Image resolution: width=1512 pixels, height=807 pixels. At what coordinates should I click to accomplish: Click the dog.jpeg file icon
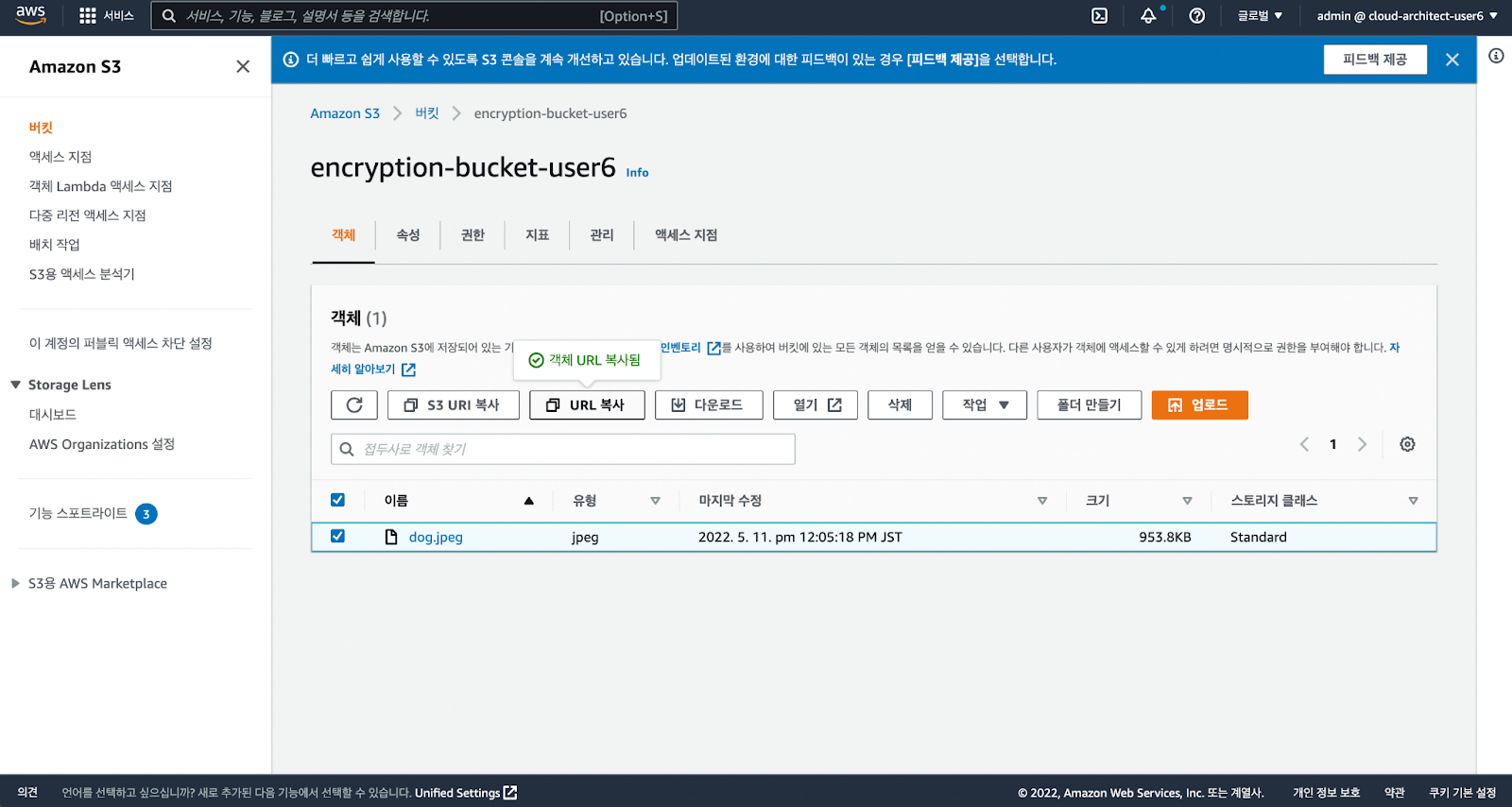391,537
